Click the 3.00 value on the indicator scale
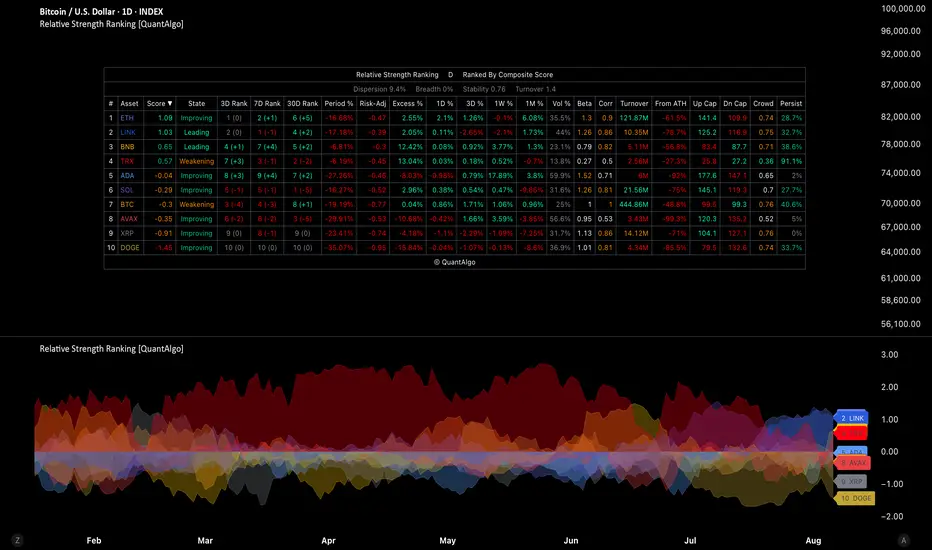Viewport: 932px width, 550px height. pos(889,354)
